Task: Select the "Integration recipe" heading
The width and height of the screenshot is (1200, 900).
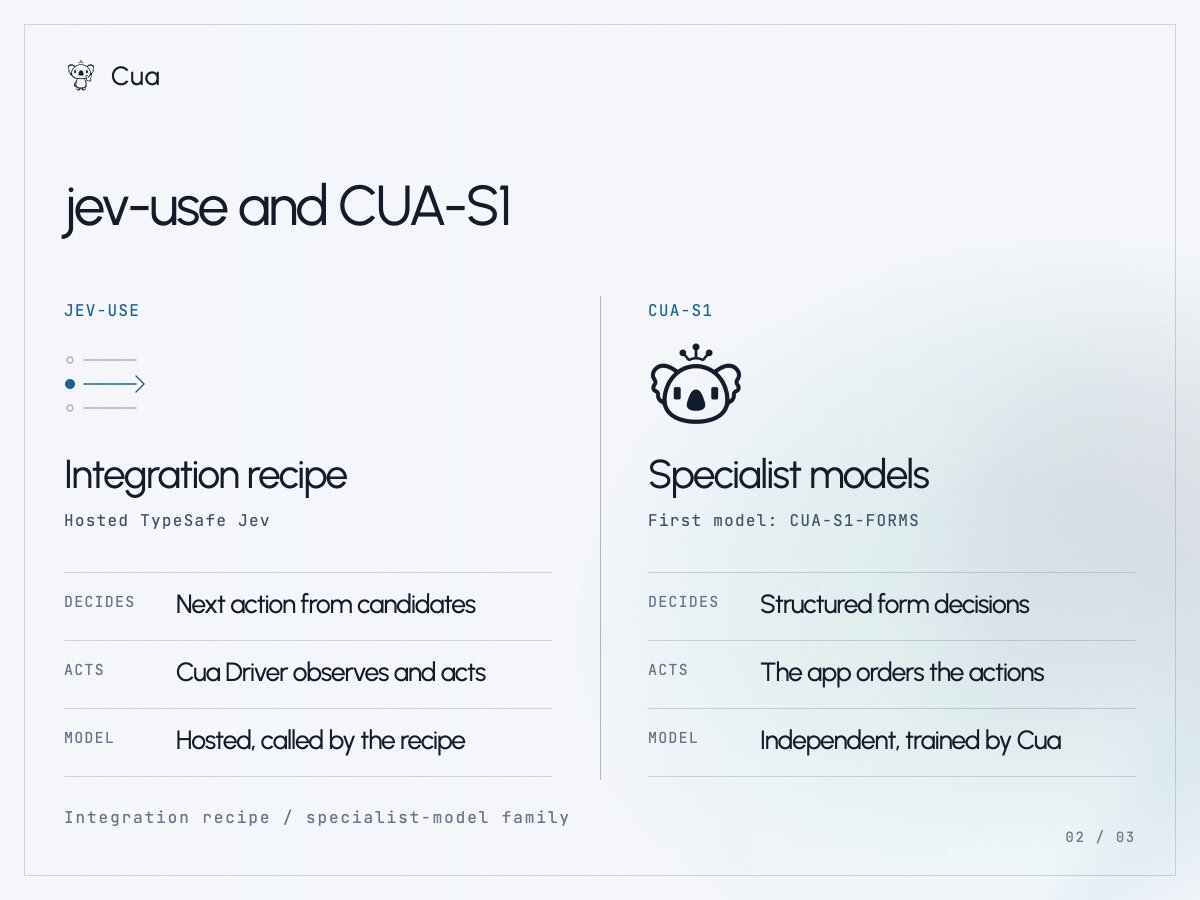Action: click(205, 475)
